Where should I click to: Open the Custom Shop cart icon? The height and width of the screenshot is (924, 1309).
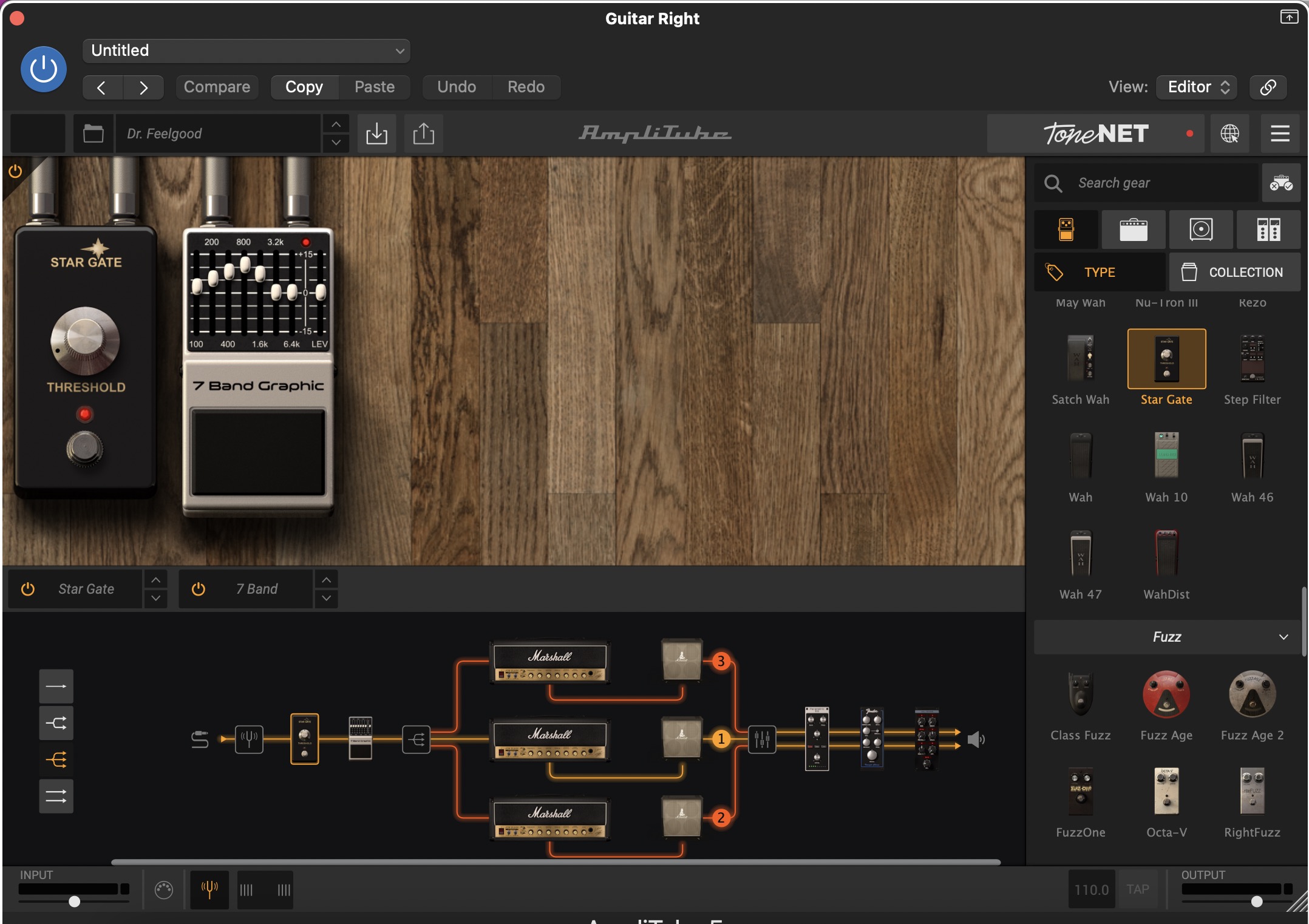point(1281,183)
